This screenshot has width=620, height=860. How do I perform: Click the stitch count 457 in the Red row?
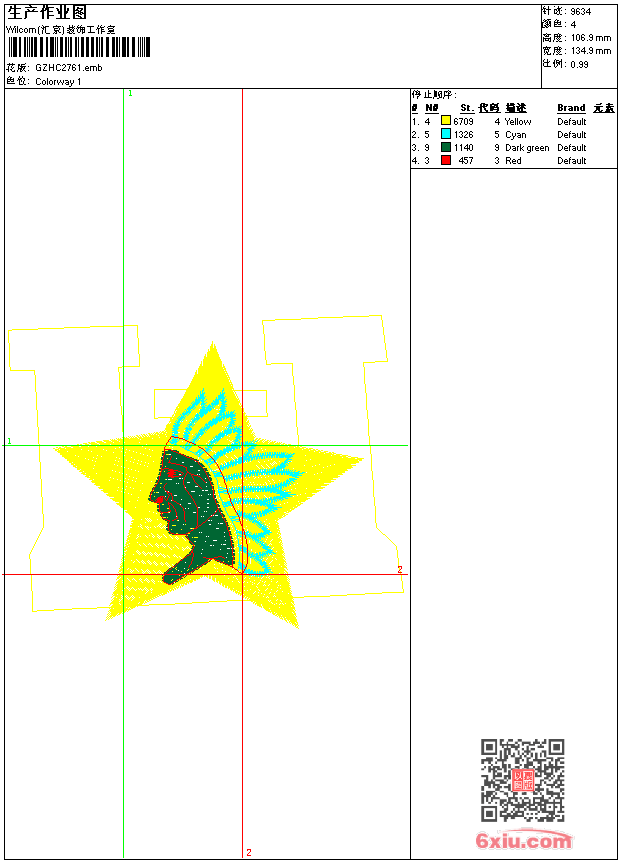click(x=466, y=161)
